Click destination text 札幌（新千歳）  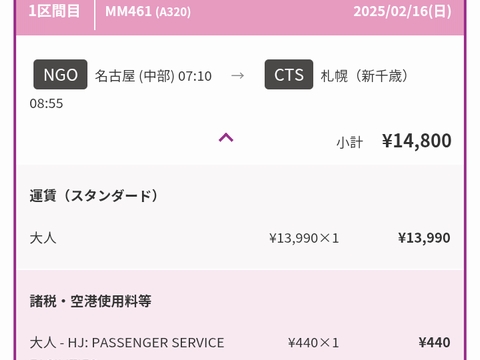[364, 76]
